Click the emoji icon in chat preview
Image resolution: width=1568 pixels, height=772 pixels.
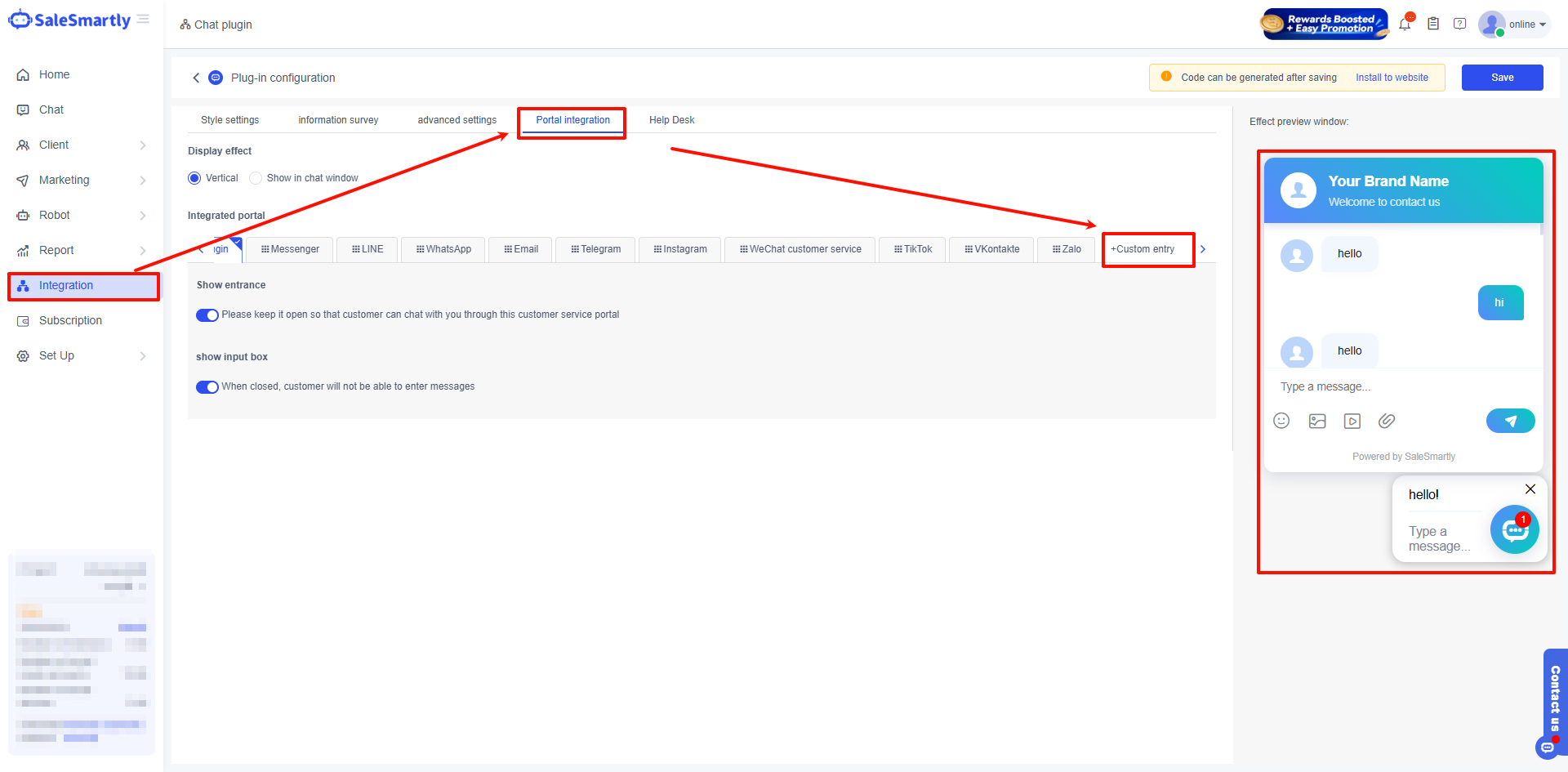point(1281,421)
